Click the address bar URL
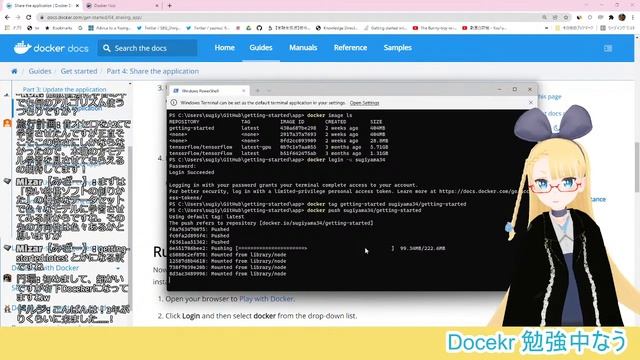 (x=94, y=18)
